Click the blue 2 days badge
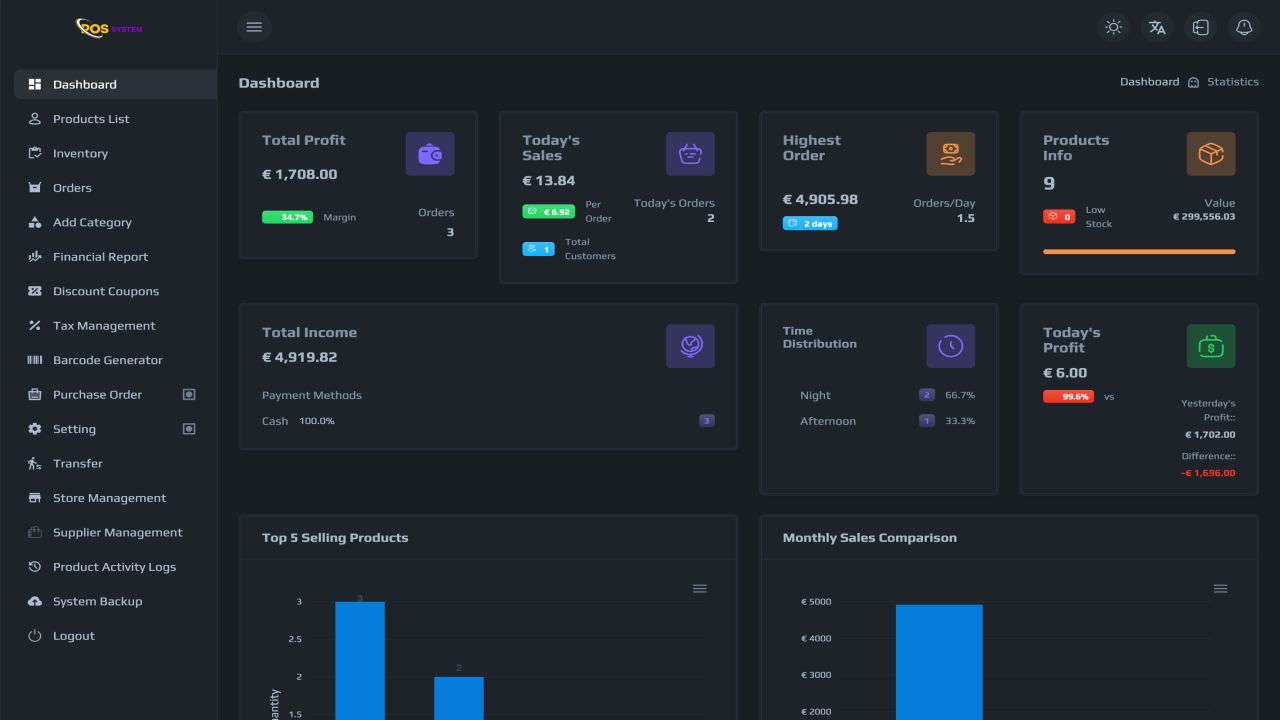This screenshot has width=1280, height=720. tap(810, 224)
